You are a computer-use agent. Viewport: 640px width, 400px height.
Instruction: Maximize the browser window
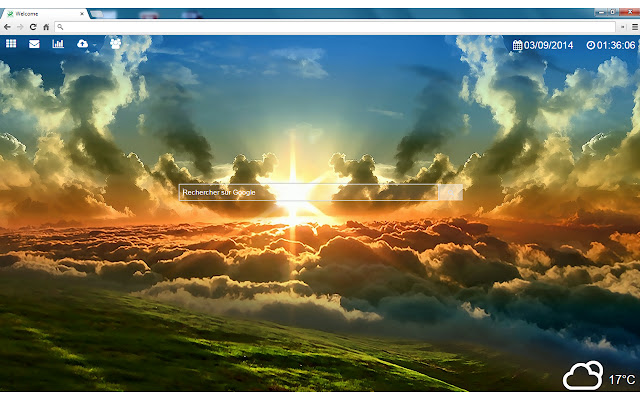[x=612, y=13]
